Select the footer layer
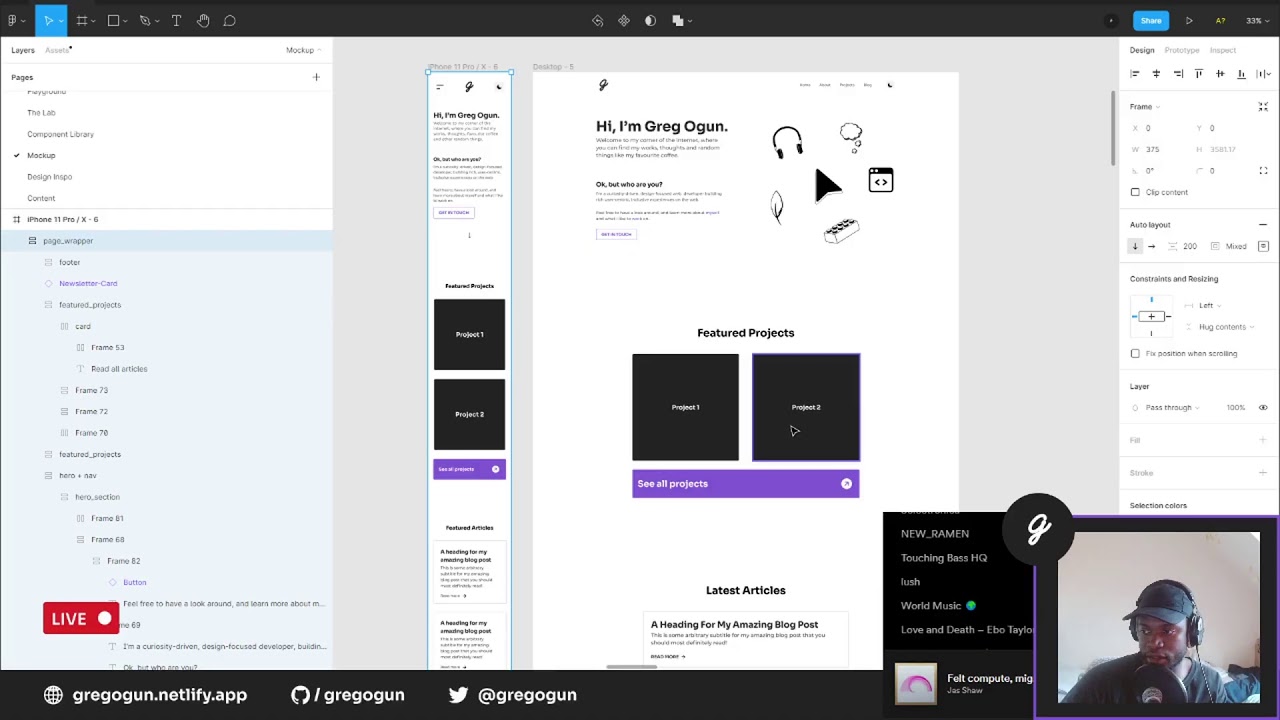Screen dimensions: 1280x720 tap(69, 262)
